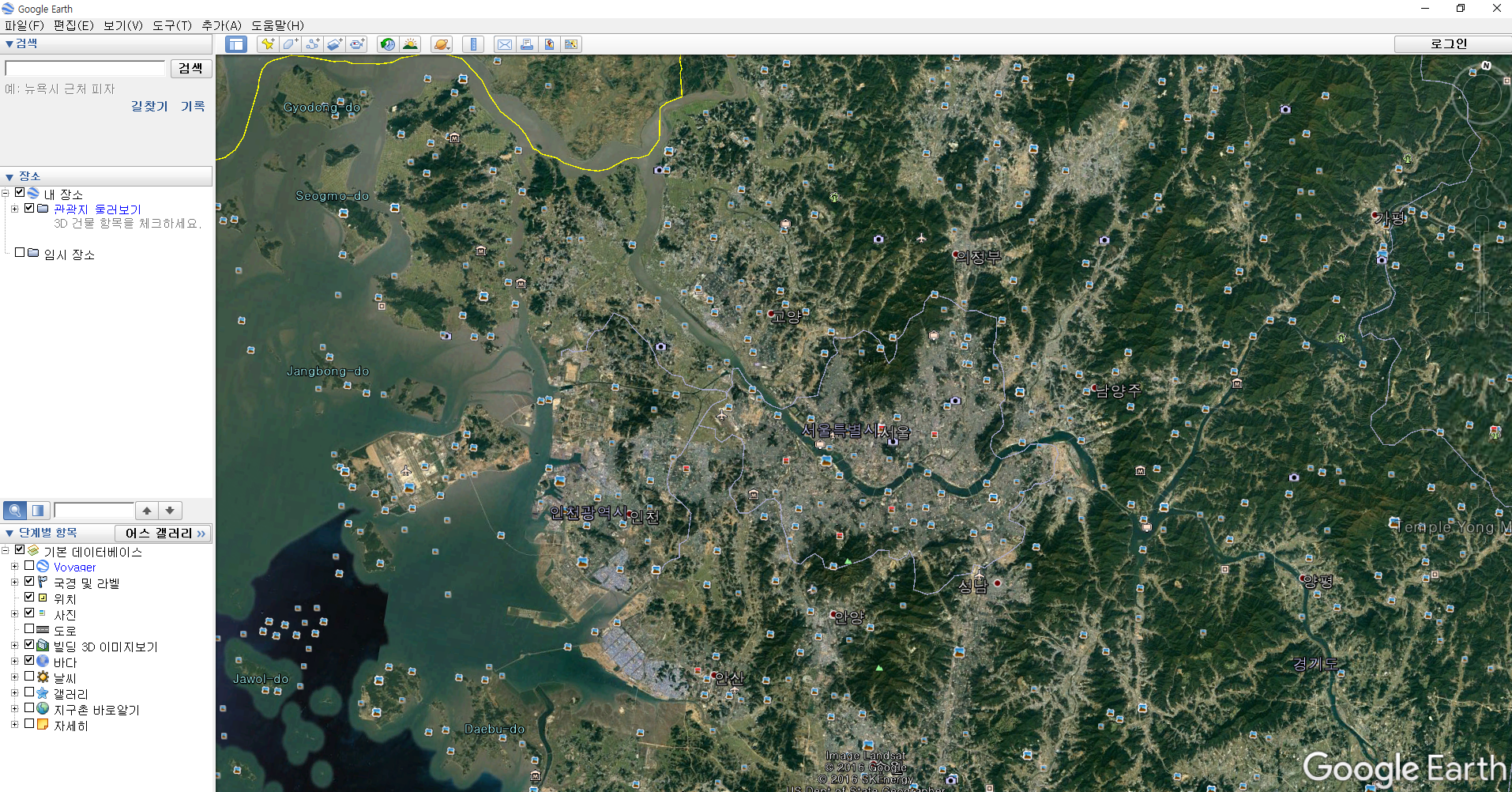The image size is (1512, 792).
Task: Click the 길찾기 link
Action: [x=149, y=106]
